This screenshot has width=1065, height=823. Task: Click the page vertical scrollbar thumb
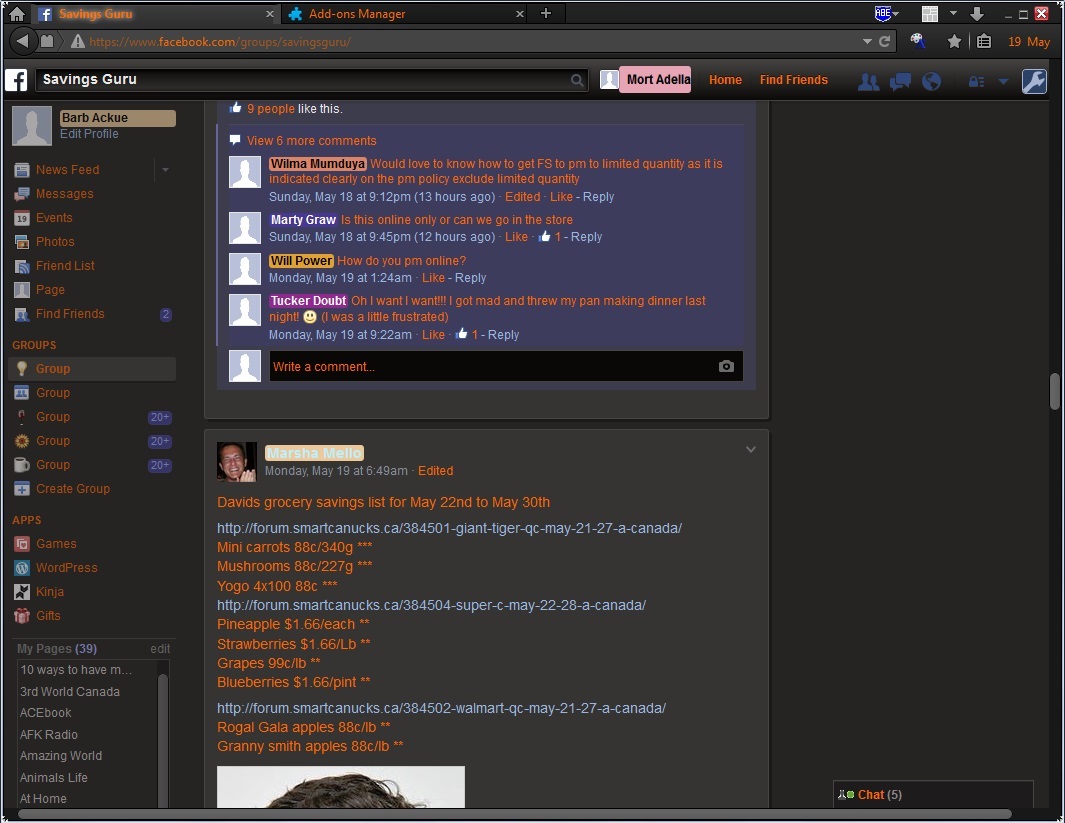click(x=1054, y=391)
